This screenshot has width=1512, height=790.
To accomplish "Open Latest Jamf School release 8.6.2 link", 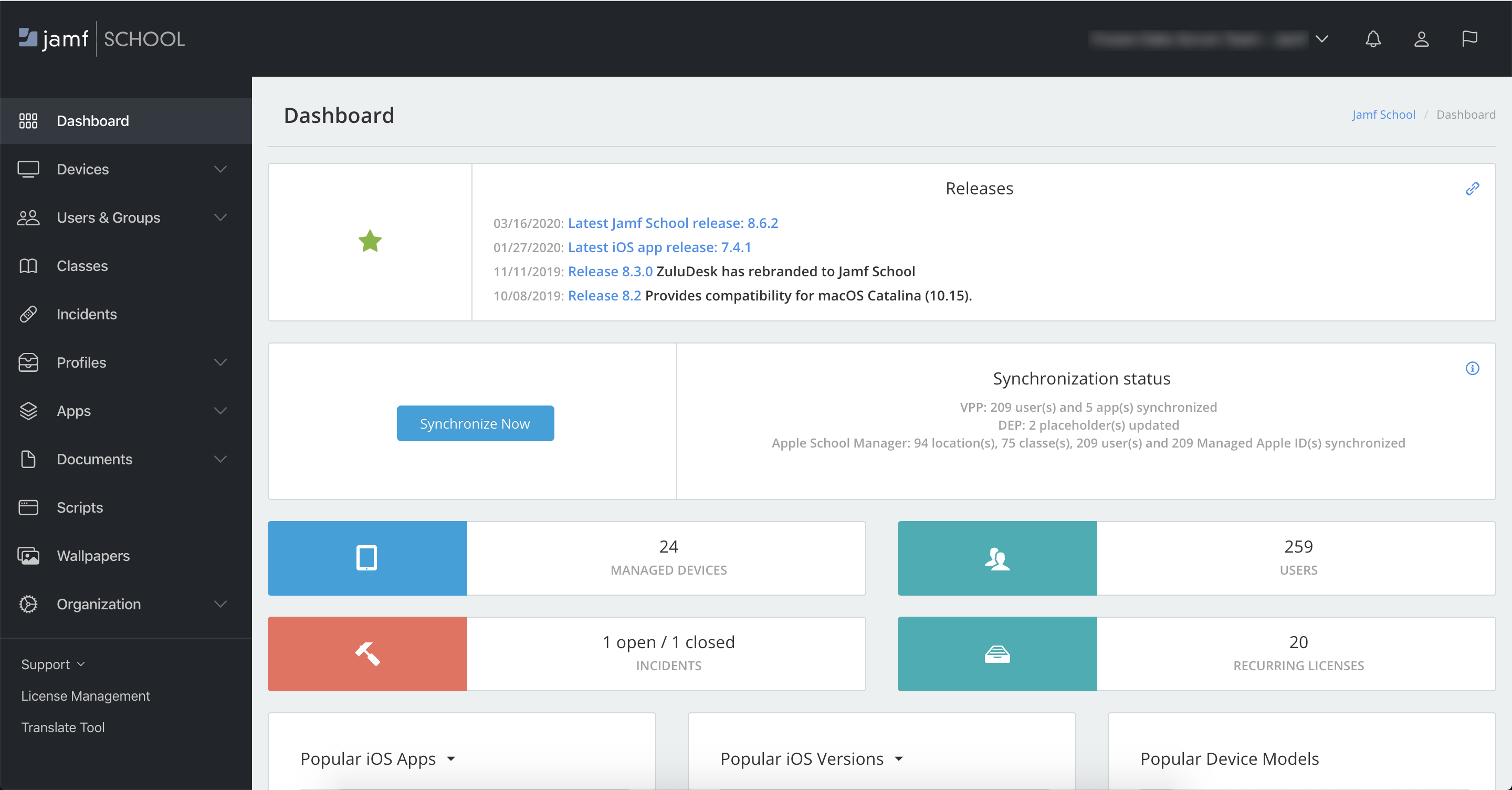I will (x=673, y=223).
